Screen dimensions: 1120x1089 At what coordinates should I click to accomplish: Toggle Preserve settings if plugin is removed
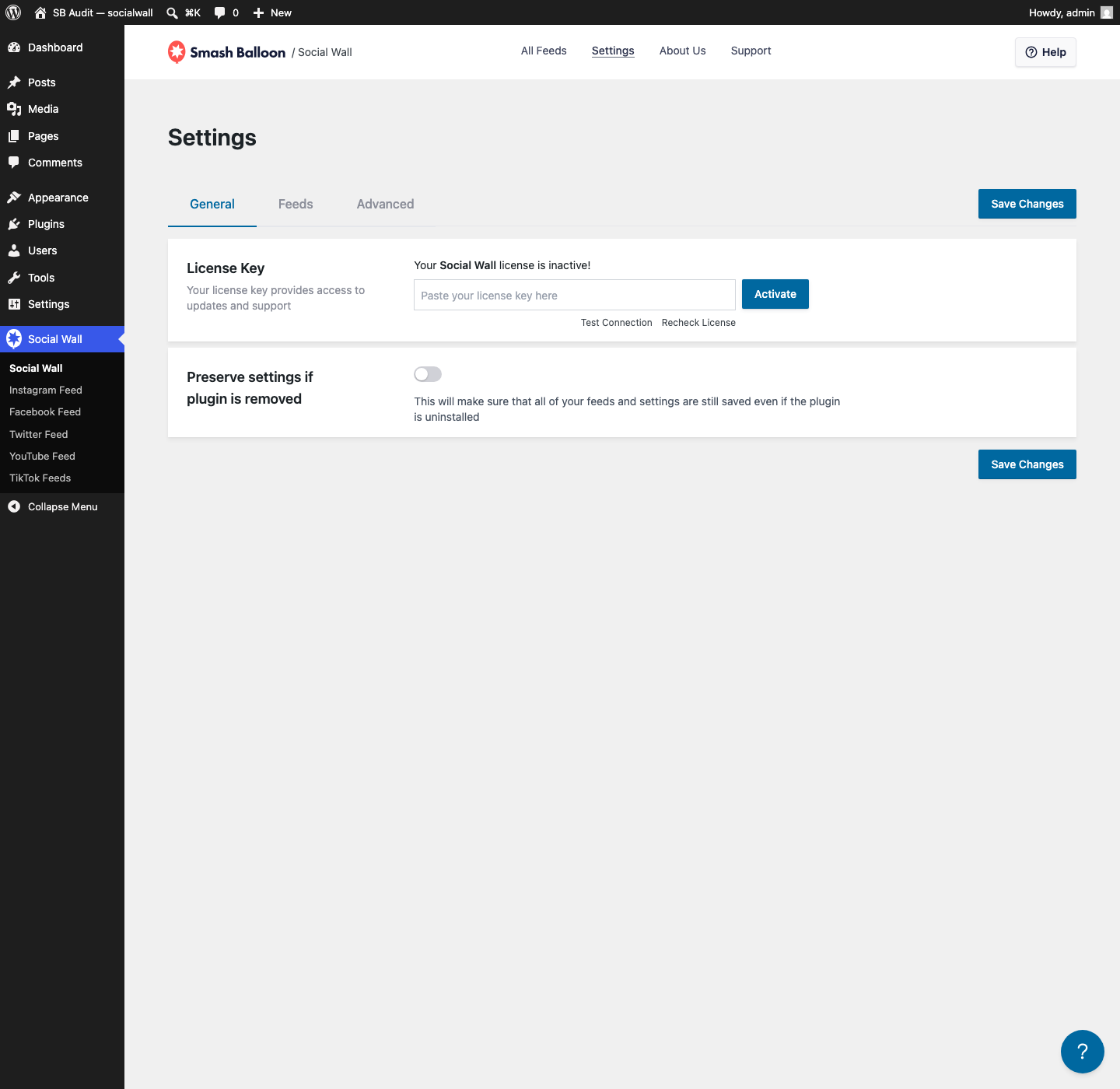tap(428, 374)
